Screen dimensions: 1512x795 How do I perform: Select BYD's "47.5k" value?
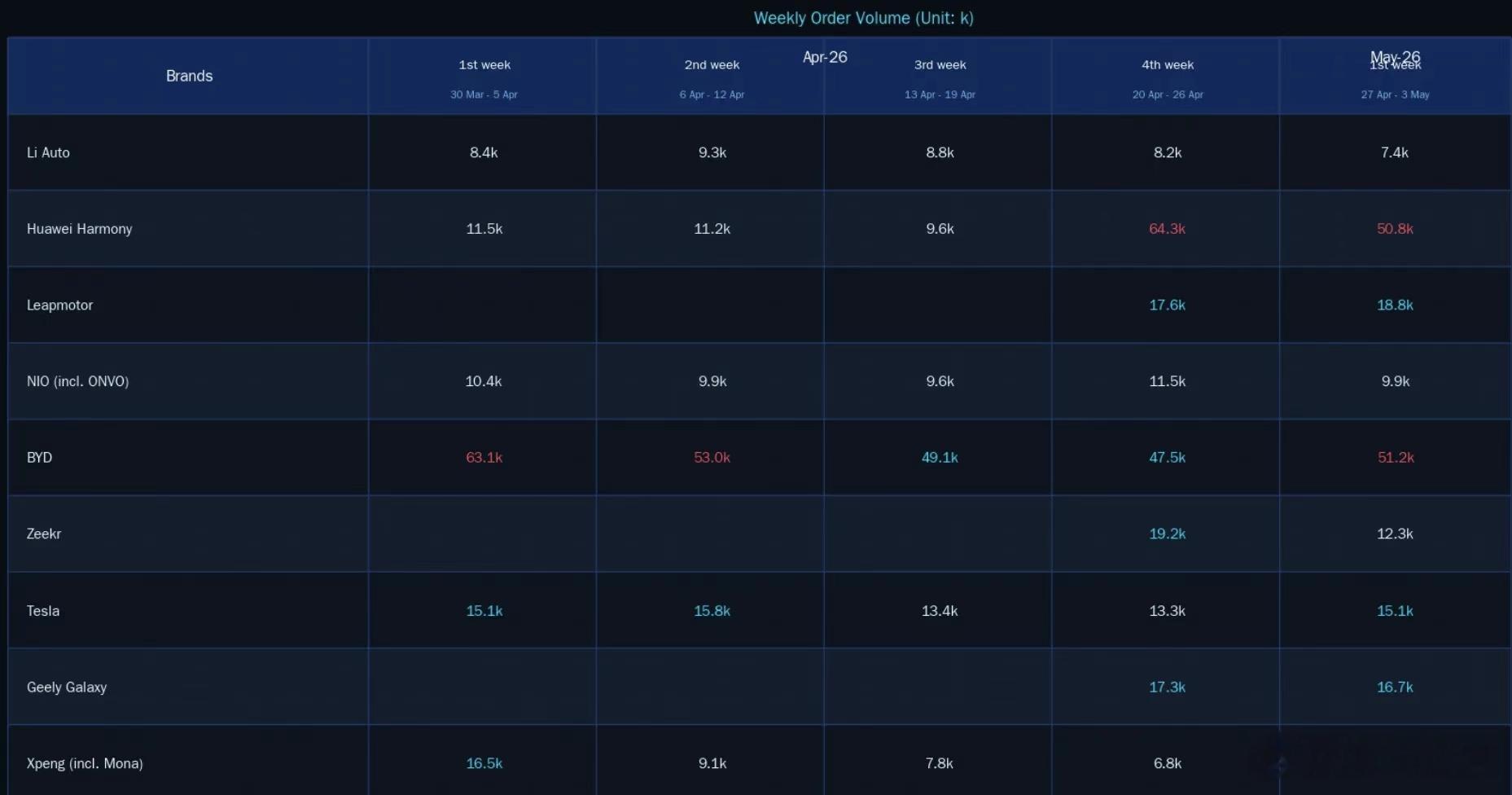(1167, 458)
